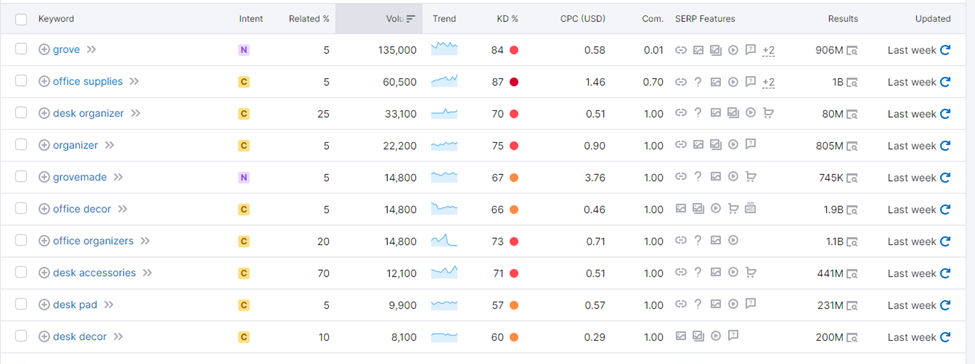Click plus icon beside desk organizer
Image resolution: width=975 pixels, height=364 pixels.
(x=44, y=113)
